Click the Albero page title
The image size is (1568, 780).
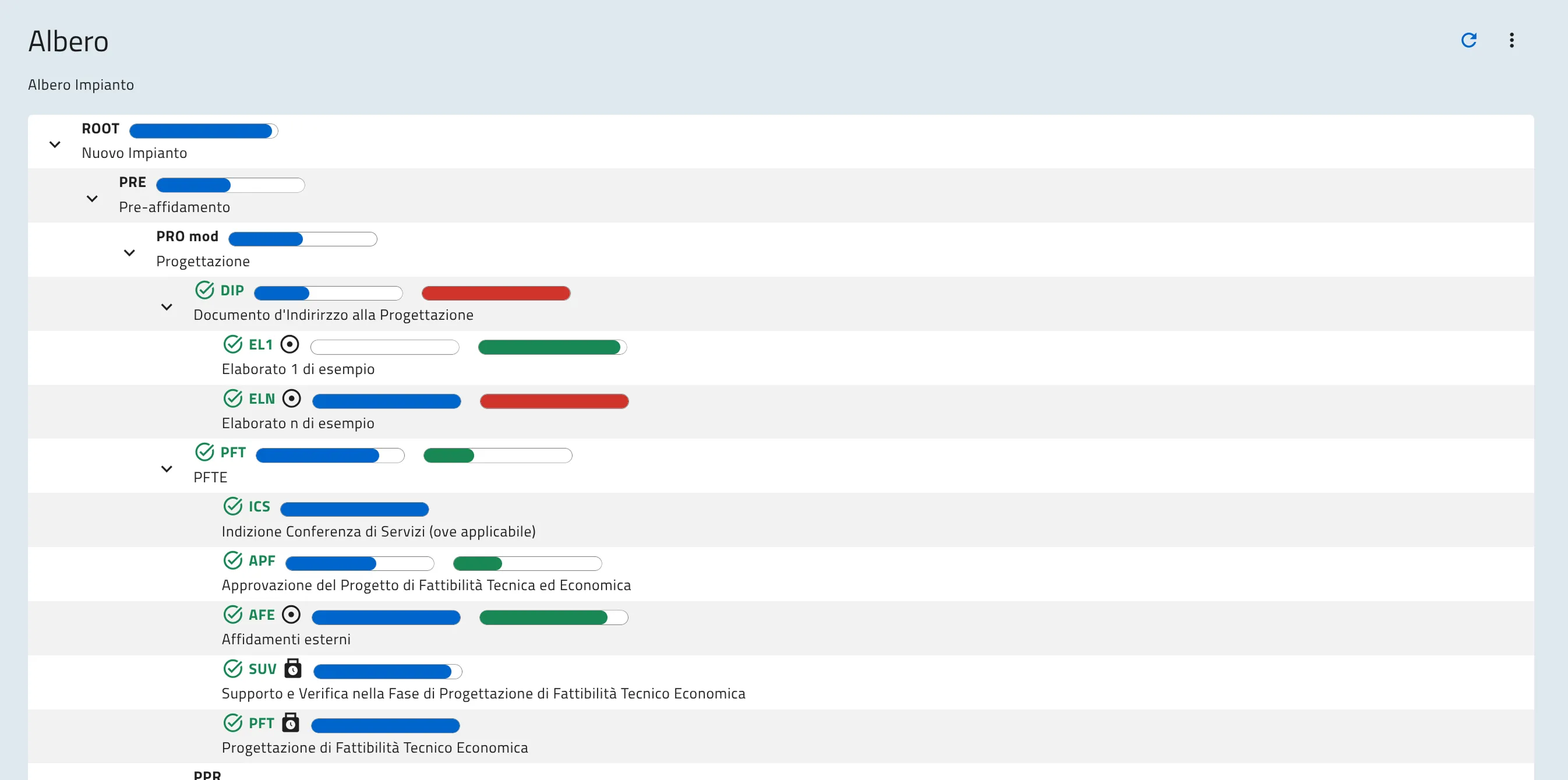coord(68,41)
